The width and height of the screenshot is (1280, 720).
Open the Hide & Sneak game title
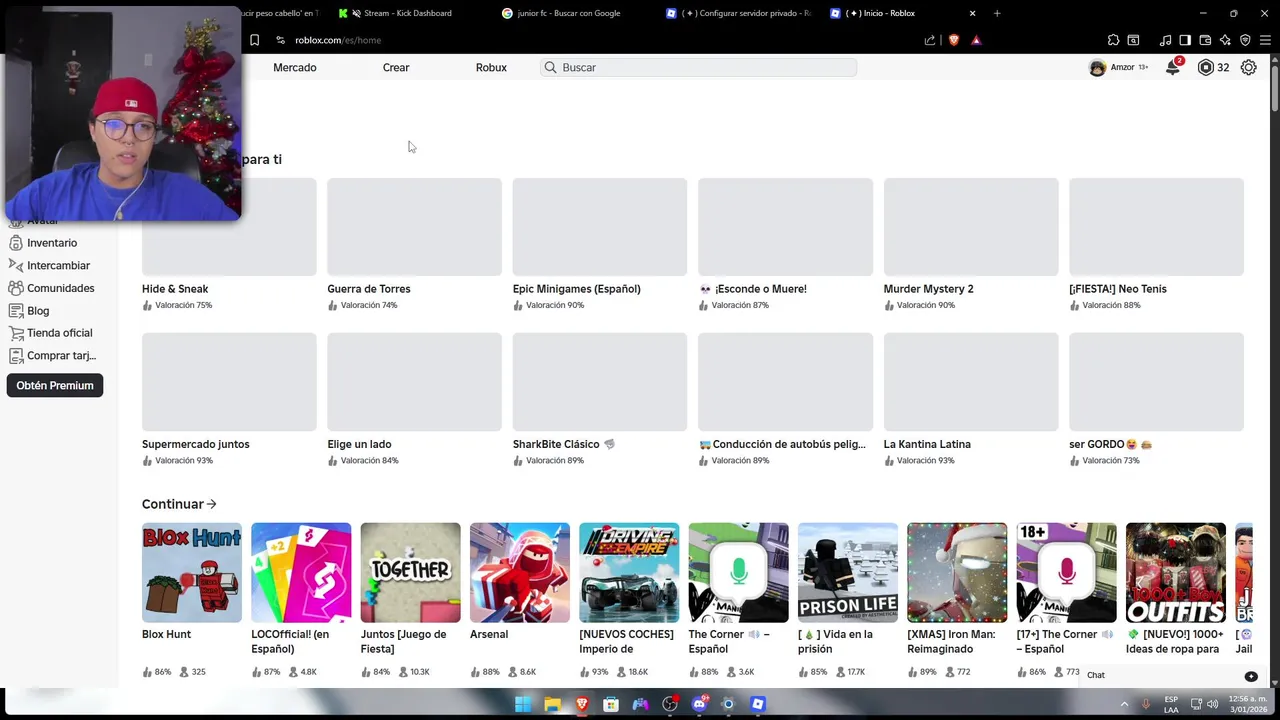tap(175, 289)
